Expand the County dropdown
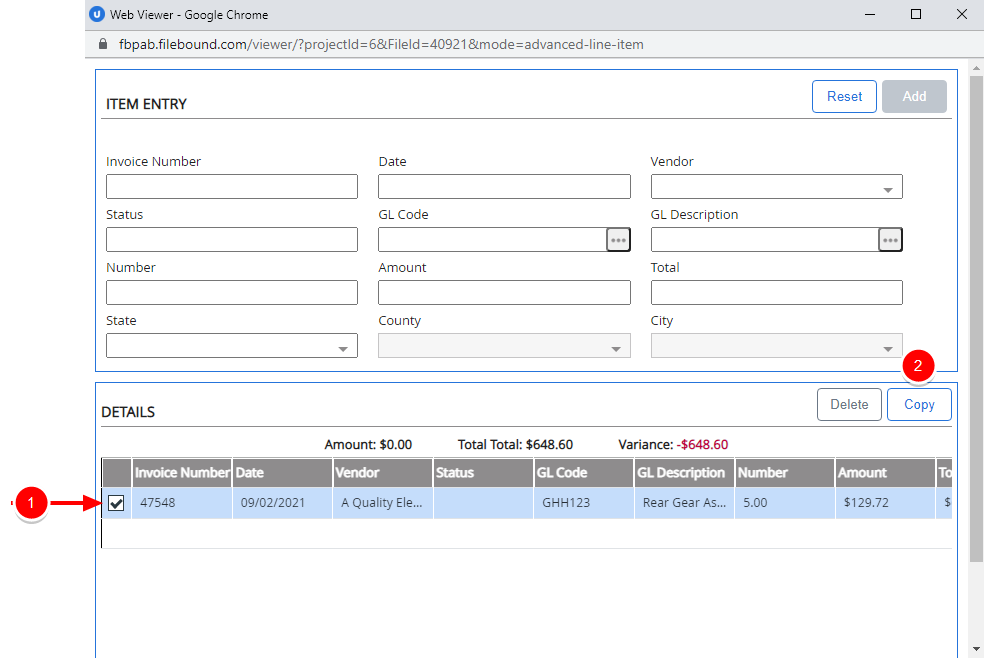The width and height of the screenshot is (984, 658). coord(615,347)
